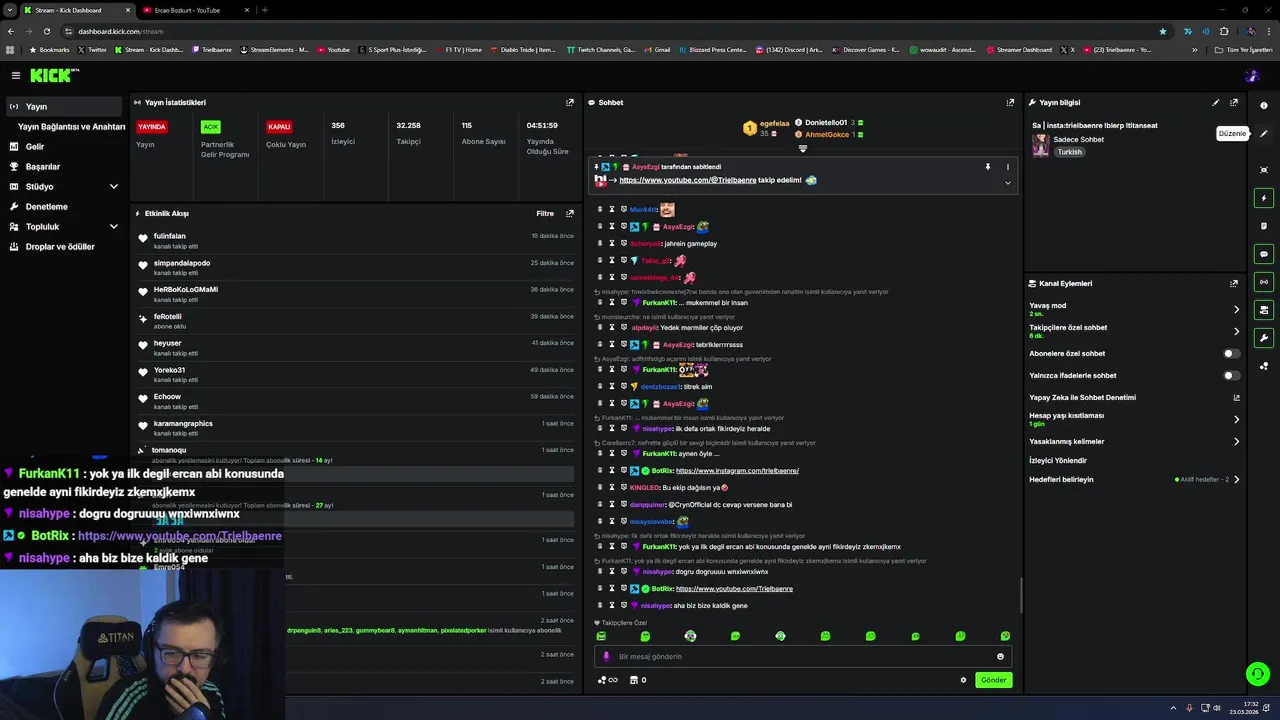
Task: Expand the Stüdyo sidebar section
Action: click(113, 186)
